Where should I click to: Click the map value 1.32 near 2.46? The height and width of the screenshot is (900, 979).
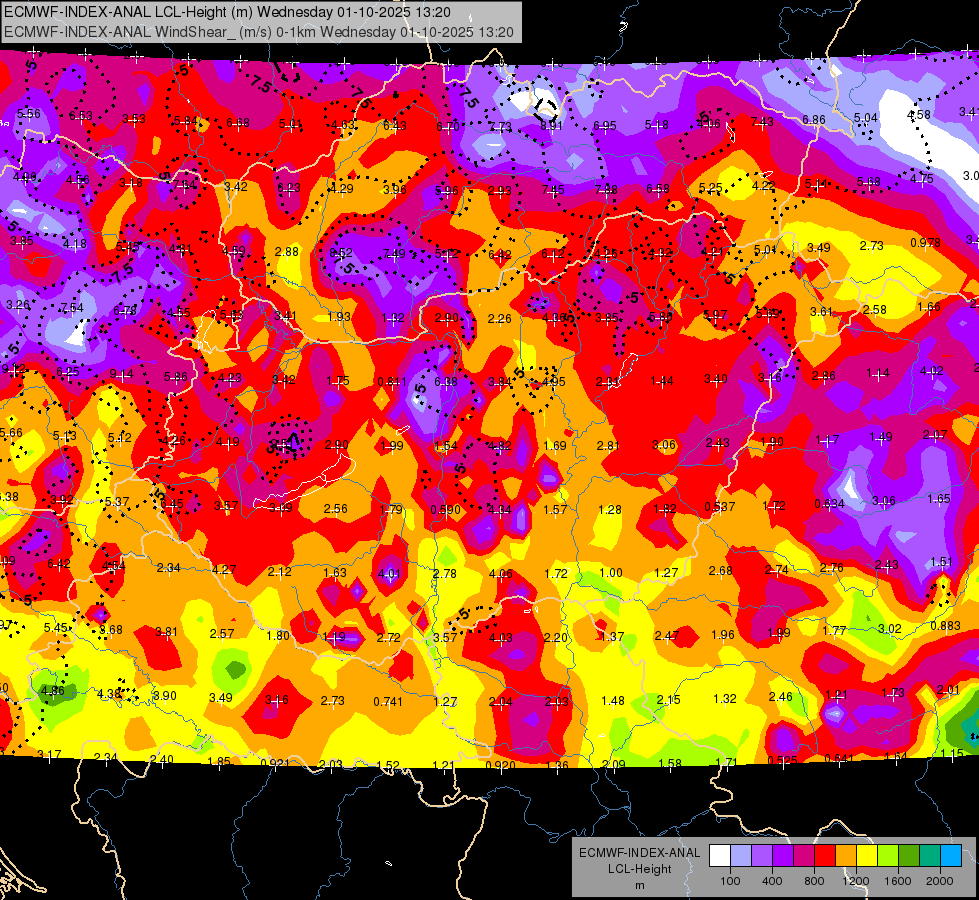[724, 699]
